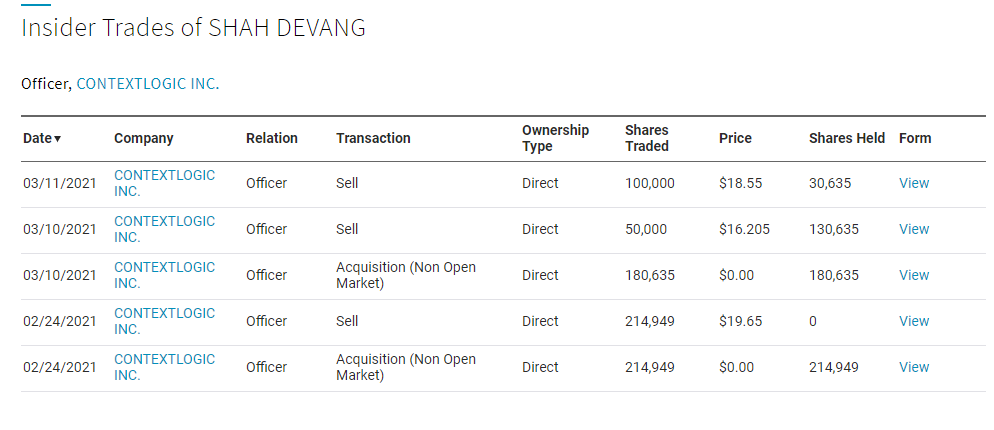Click the Transaction column header

pos(373,138)
